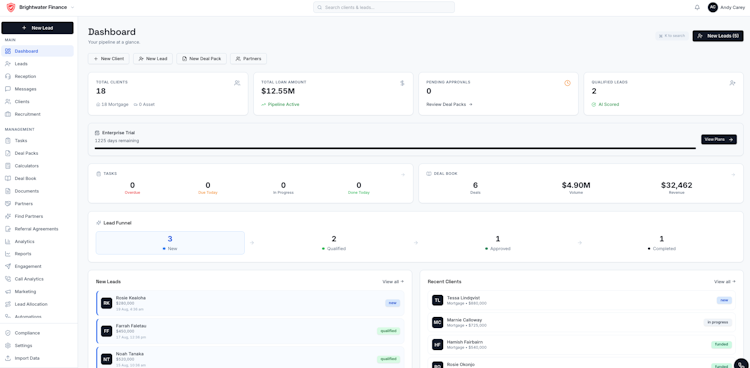
Task: Select the Approved funnel stage
Action: coord(497,243)
